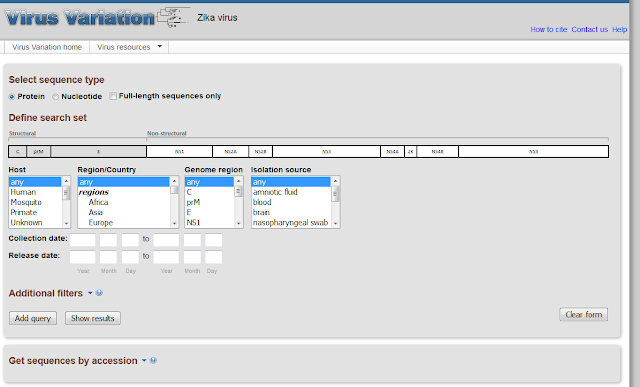Choose NS1 in Genome region list
This screenshot has height=387, width=640.
(x=209, y=222)
